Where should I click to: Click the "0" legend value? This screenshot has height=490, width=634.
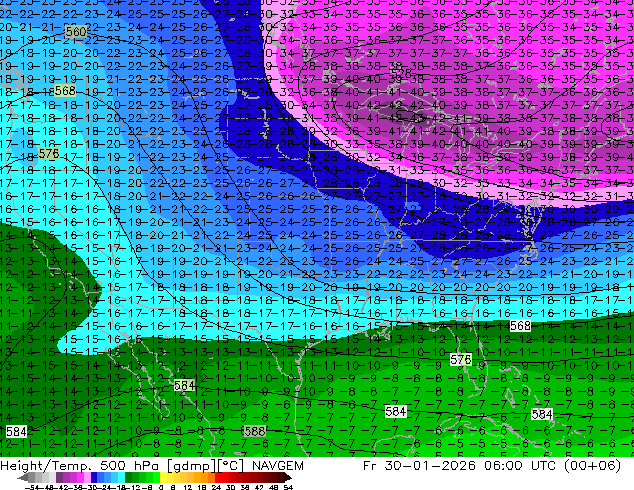coord(161,487)
